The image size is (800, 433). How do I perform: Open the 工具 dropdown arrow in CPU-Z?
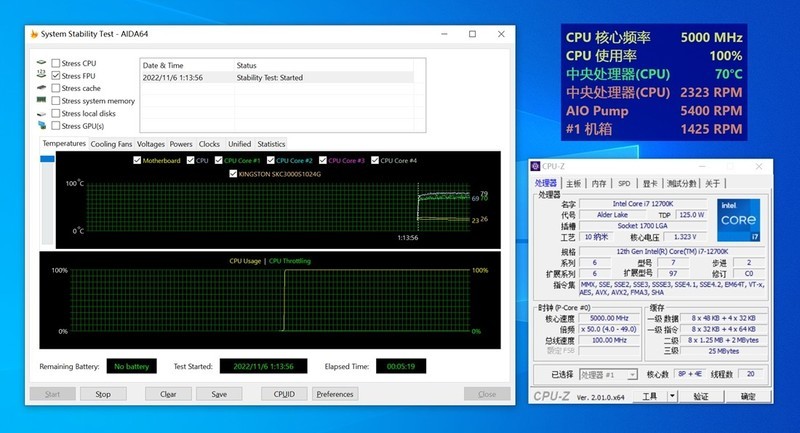(x=672, y=396)
